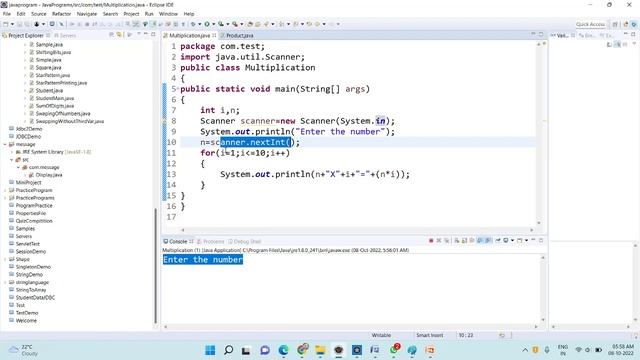The width and height of the screenshot is (640, 360).
Task: Click the green Run button in toolbar
Action: 207,24
